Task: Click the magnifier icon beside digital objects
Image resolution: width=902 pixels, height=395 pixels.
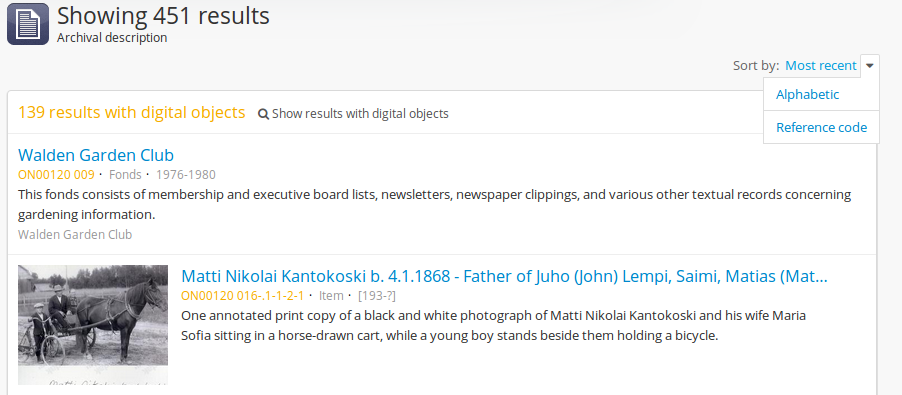Action: pyautogui.click(x=263, y=114)
